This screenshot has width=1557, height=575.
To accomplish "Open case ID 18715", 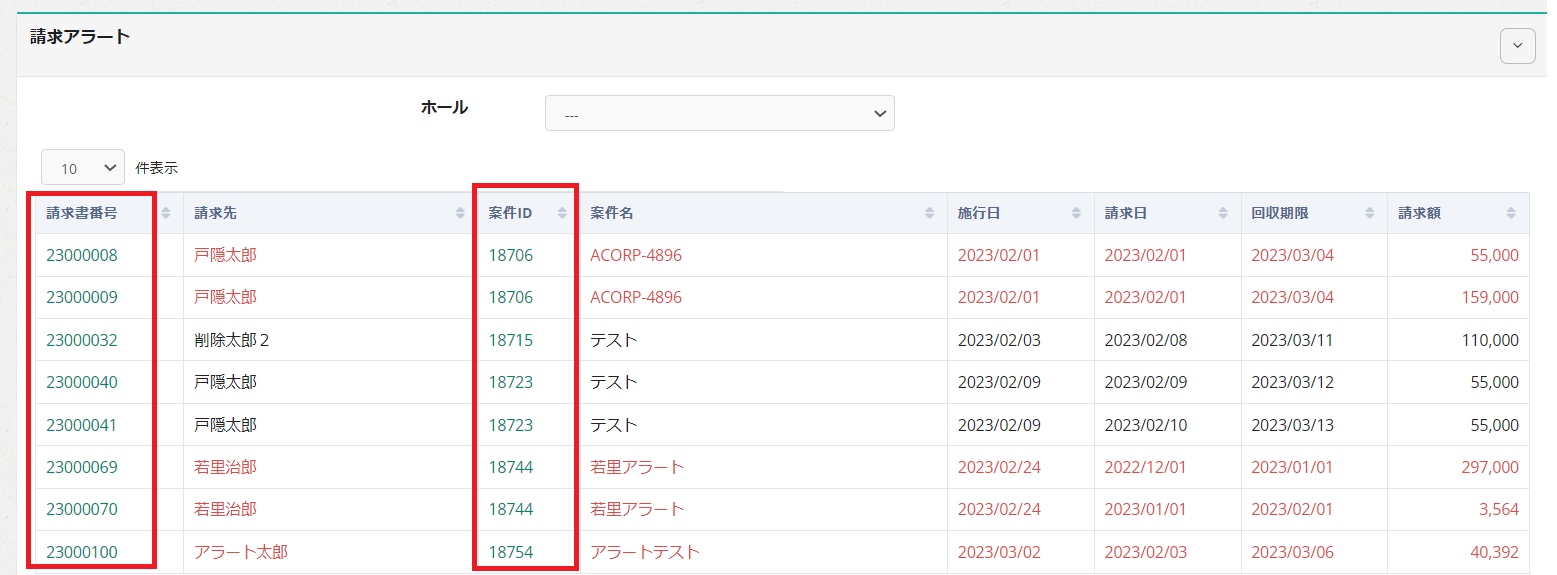I will click(511, 340).
